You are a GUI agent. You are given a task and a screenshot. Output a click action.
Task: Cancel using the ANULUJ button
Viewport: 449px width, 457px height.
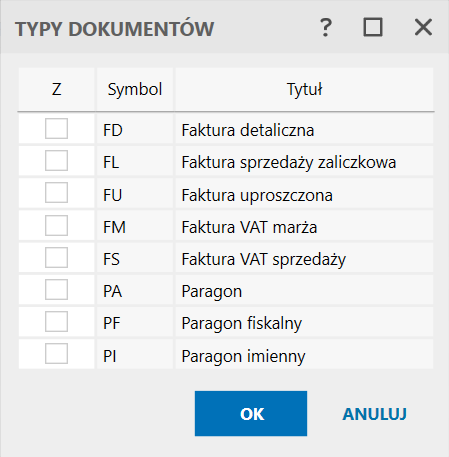pos(374,414)
